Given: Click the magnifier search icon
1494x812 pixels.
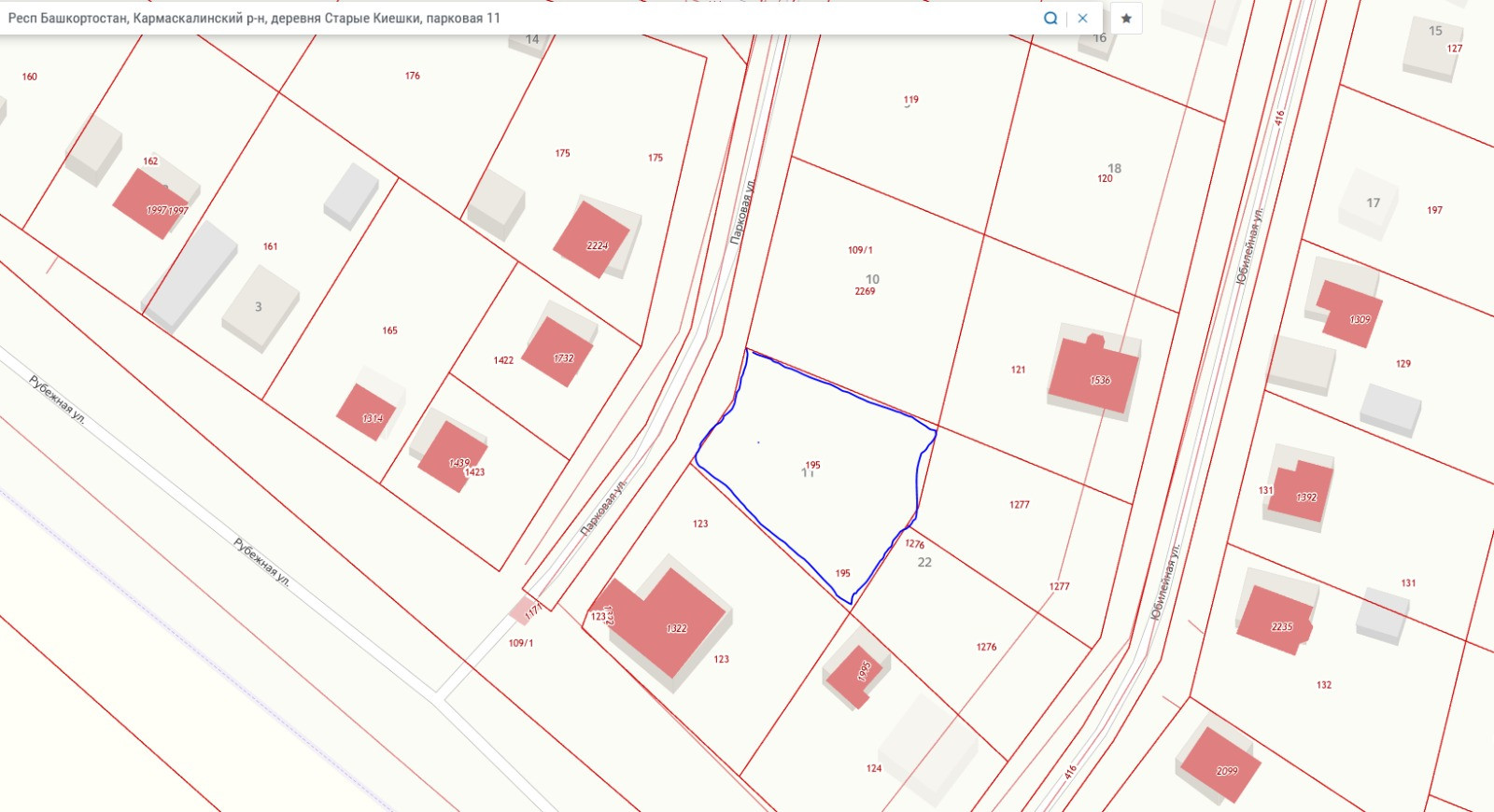Looking at the screenshot, I should pos(1050,18).
